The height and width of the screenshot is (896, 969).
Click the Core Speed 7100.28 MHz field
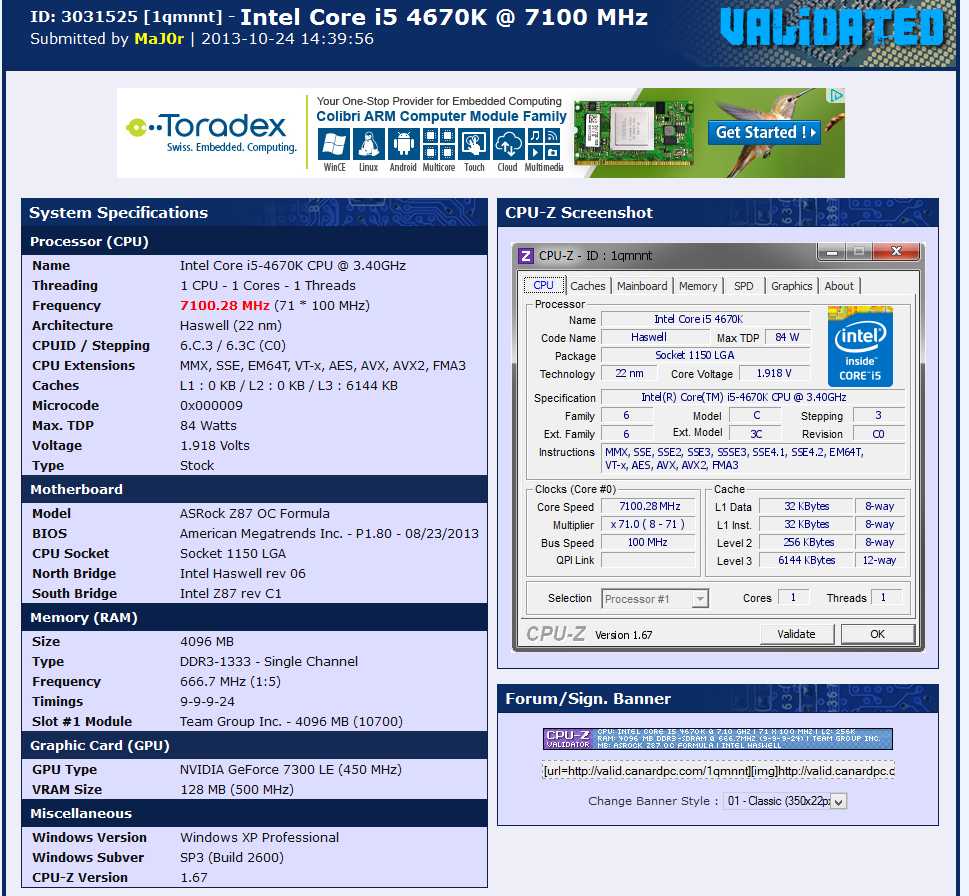pos(649,506)
